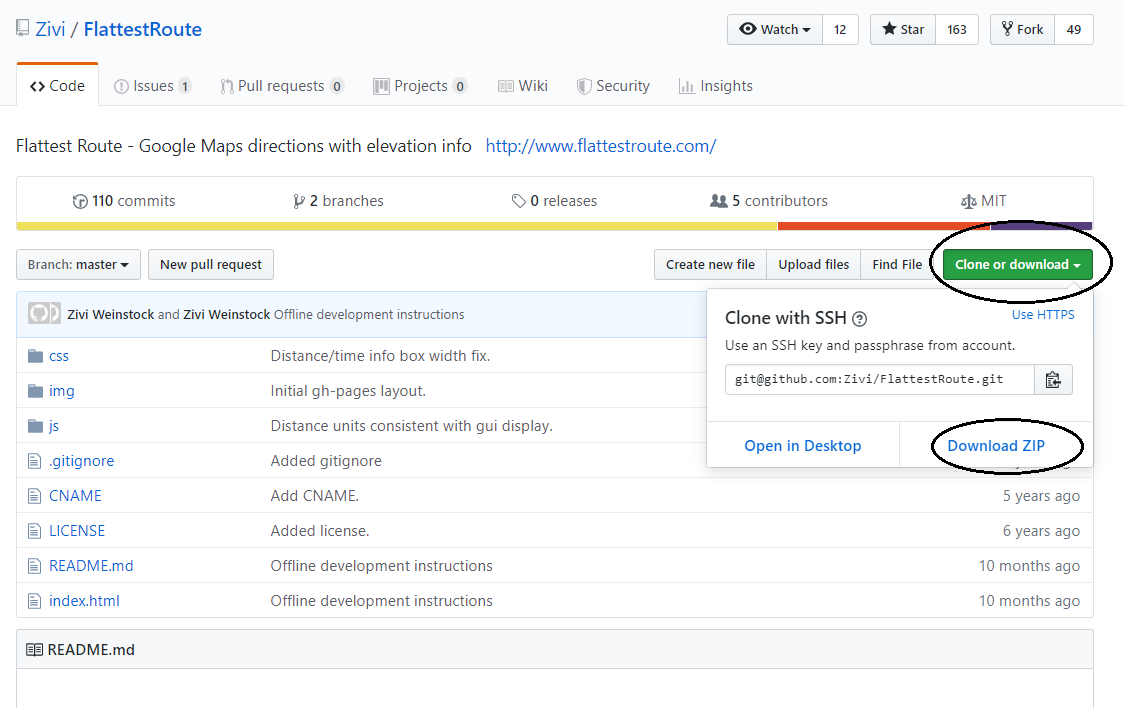View the 12 watchers count

[840, 29]
